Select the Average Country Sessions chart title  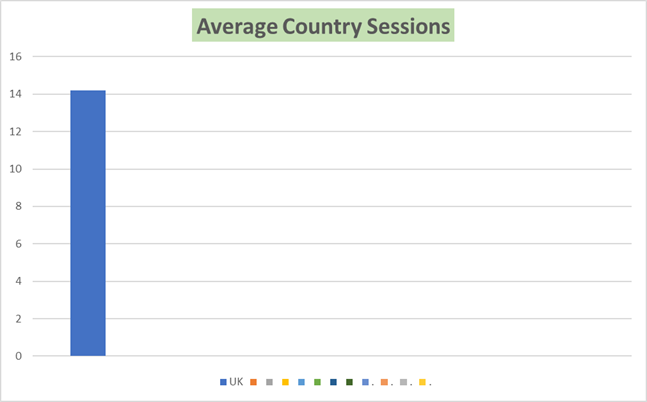[323, 27]
